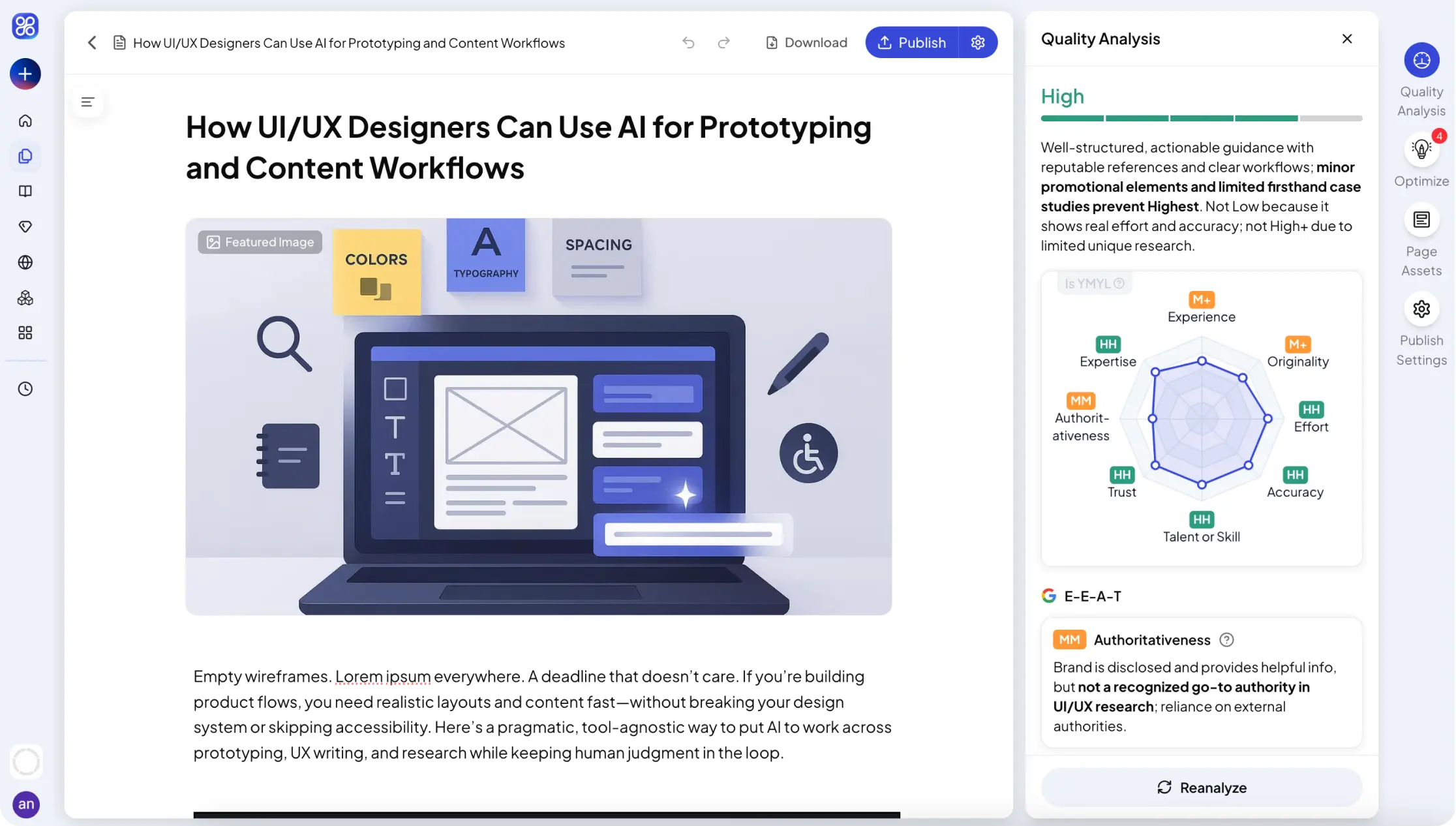Click the blue plus create button
The image size is (1456, 826).
[x=25, y=74]
